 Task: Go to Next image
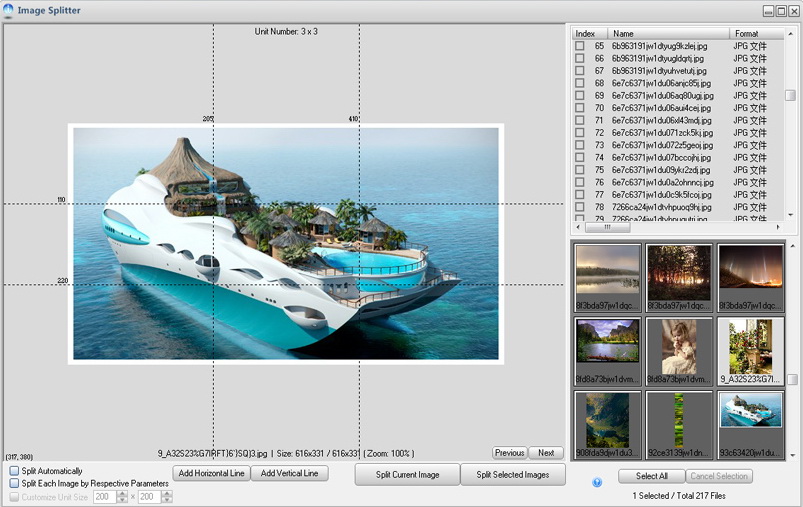546,453
